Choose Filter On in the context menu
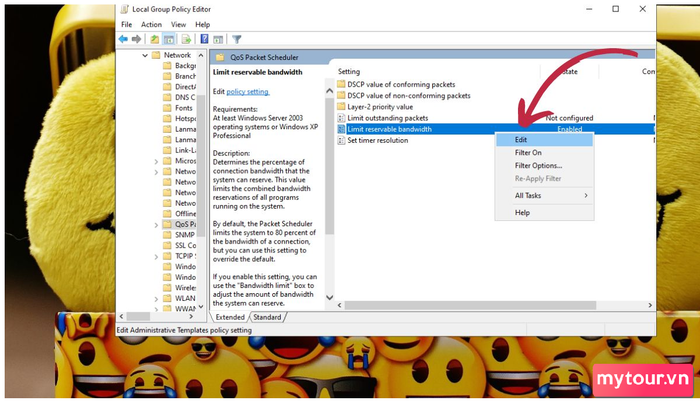 coord(544,153)
